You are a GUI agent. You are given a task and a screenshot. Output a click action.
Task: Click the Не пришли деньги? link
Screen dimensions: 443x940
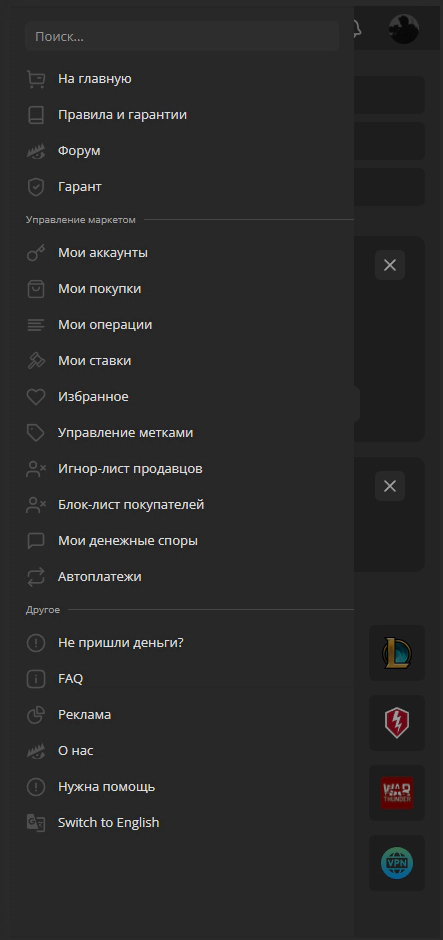pos(120,643)
